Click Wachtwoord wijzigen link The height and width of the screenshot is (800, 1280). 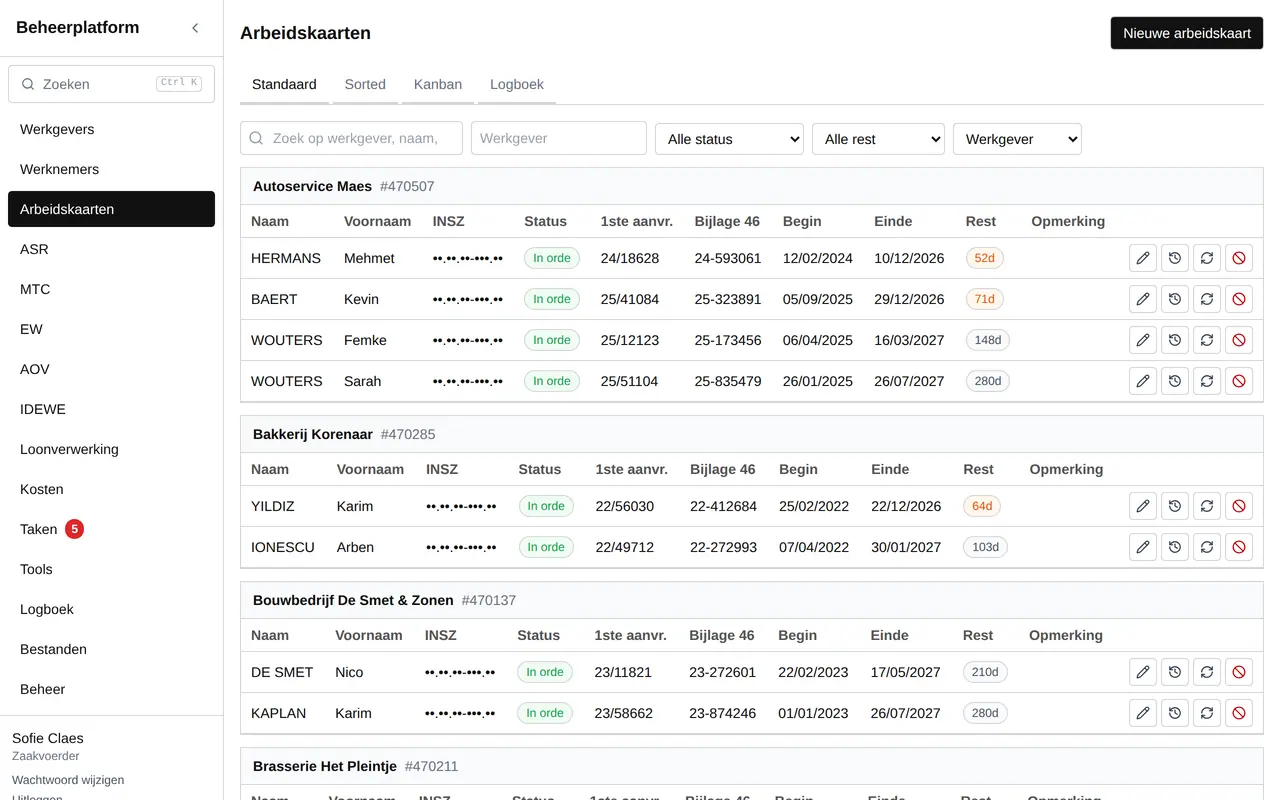68,780
